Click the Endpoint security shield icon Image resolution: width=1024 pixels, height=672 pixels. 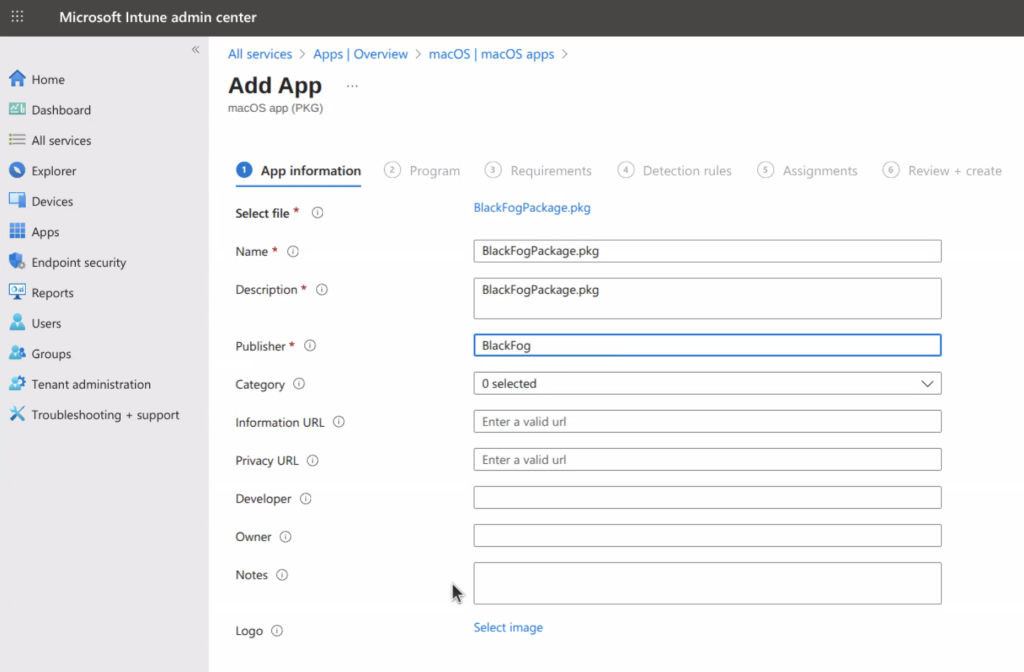tap(18, 262)
